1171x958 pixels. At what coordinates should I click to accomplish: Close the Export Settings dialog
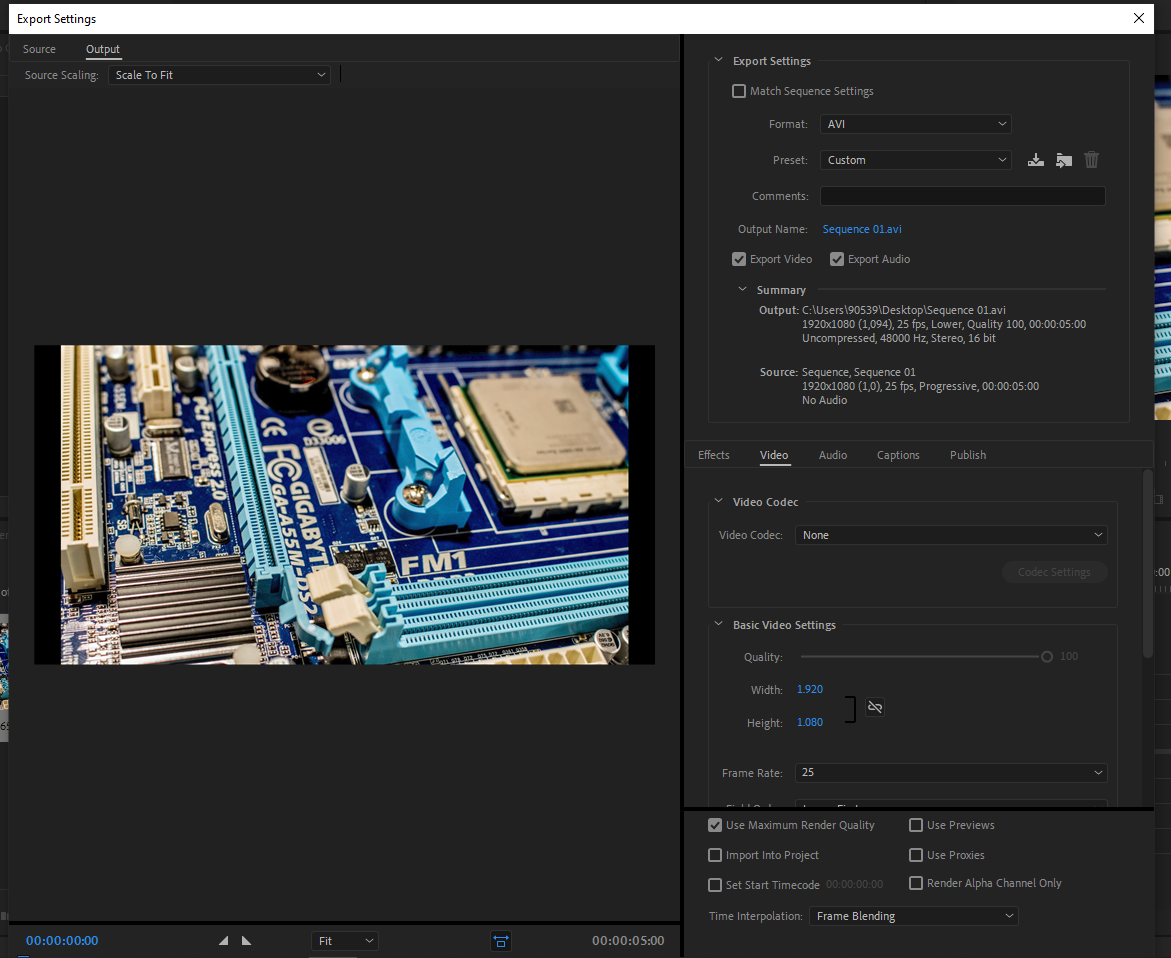coord(1138,18)
